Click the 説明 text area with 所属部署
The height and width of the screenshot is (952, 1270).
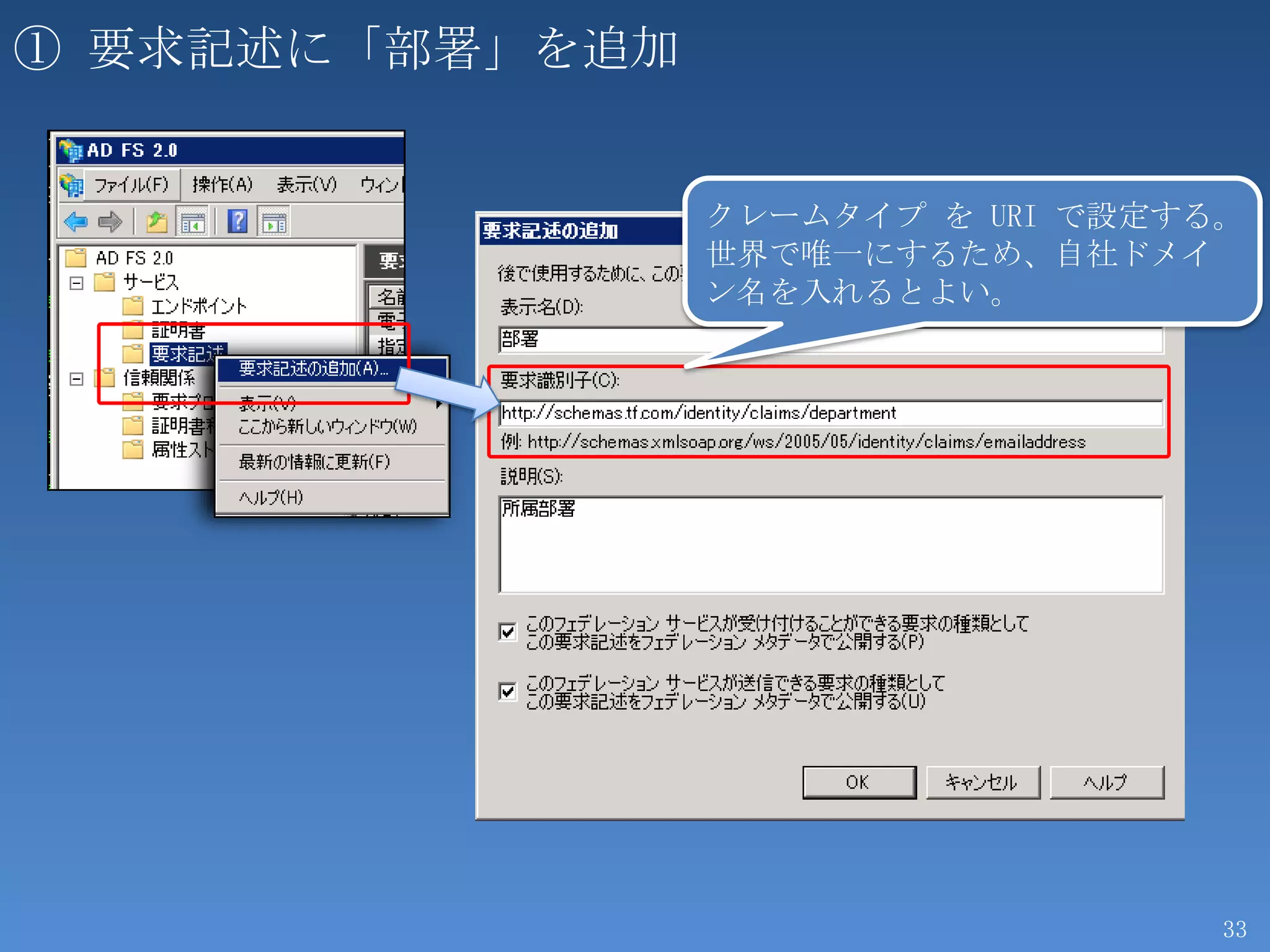(x=831, y=544)
